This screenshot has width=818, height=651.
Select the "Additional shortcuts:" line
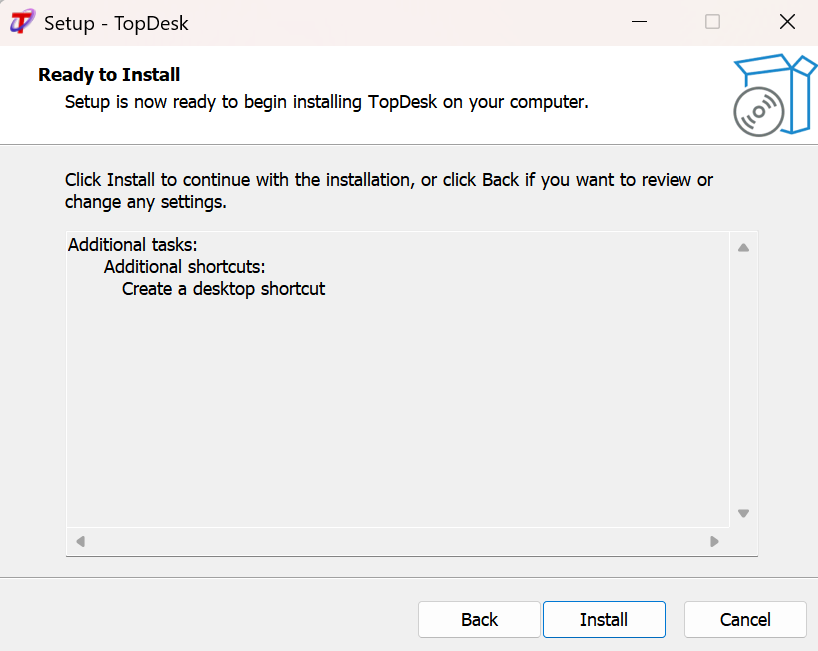(184, 267)
